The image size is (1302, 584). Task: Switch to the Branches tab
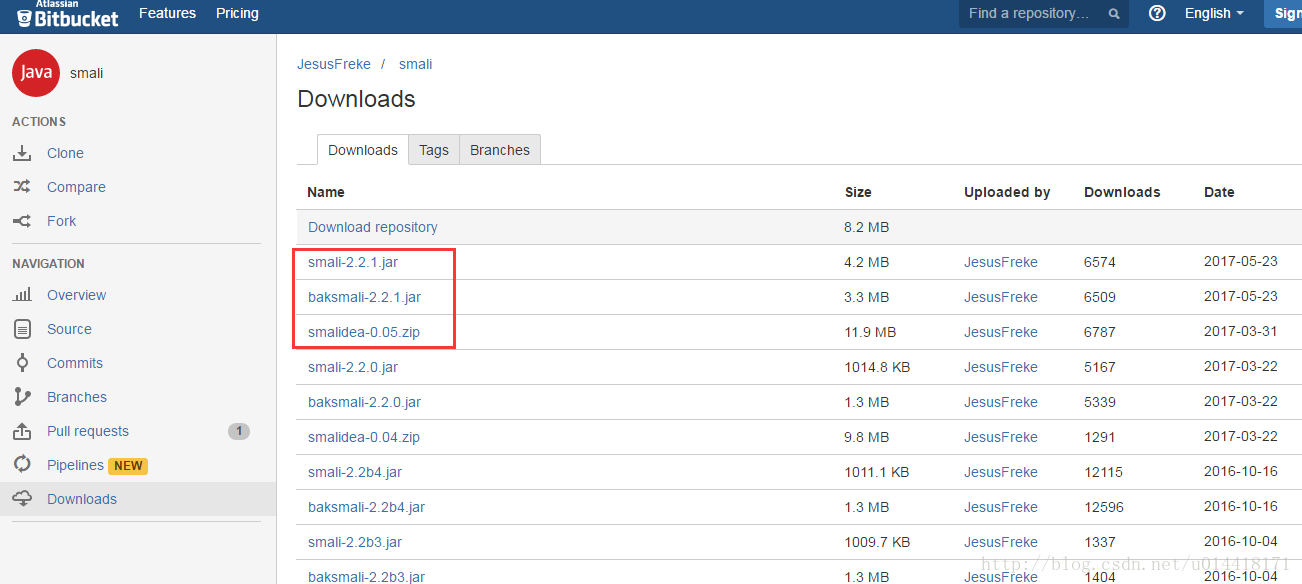pyautogui.click(x=500, y=150)
